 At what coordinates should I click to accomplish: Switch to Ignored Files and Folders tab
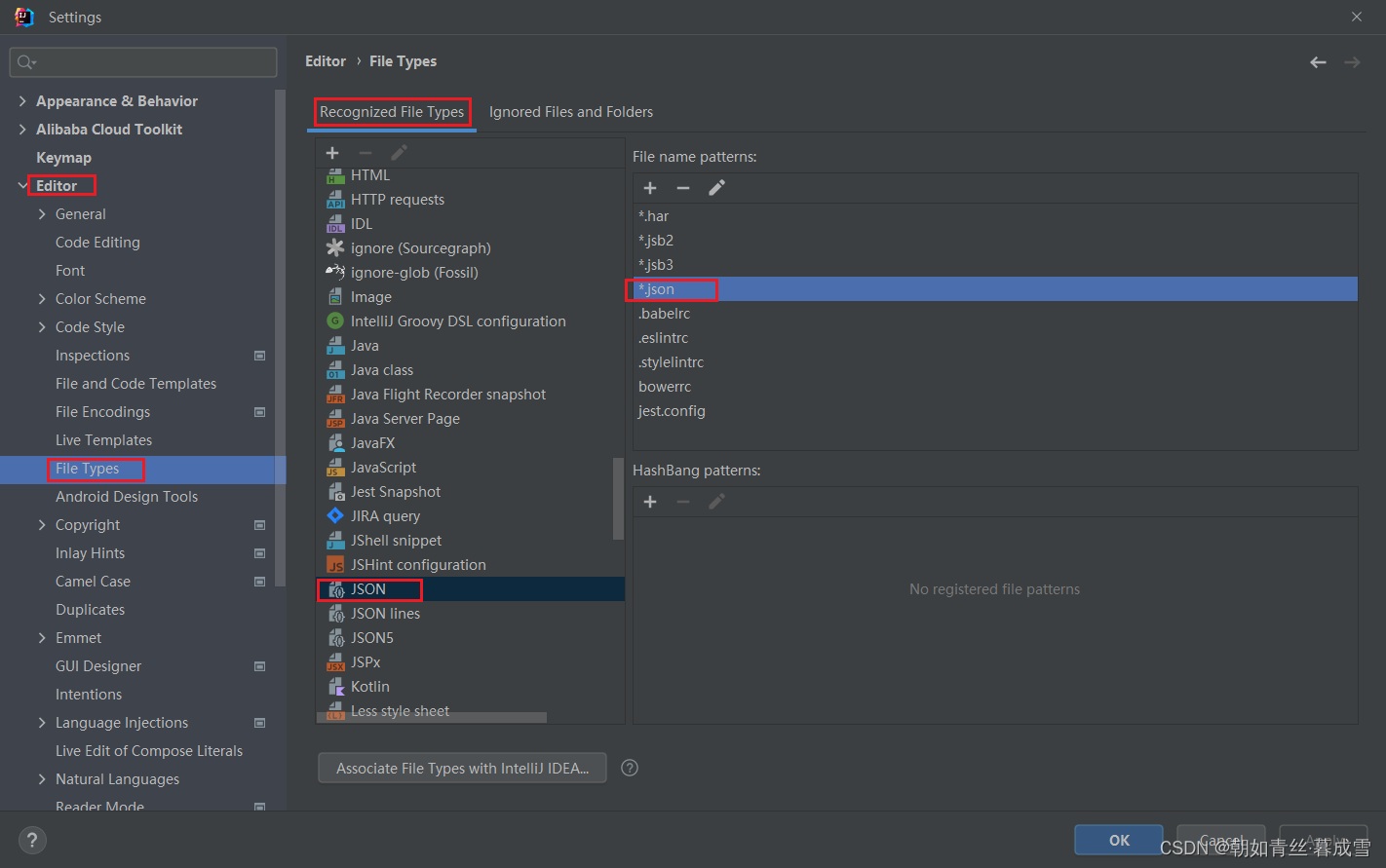point(571,112)
